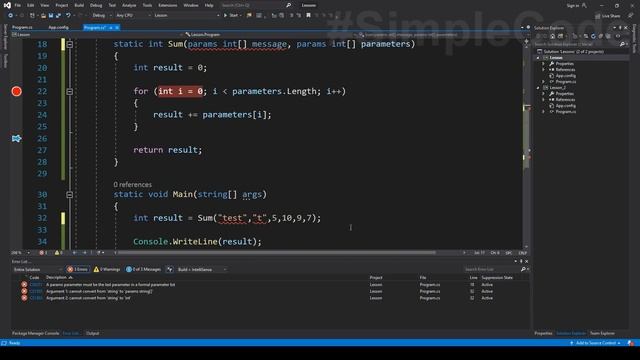Click the Live Share button
640x360 pixels.
pyautogui.click(x=608, y=16)
